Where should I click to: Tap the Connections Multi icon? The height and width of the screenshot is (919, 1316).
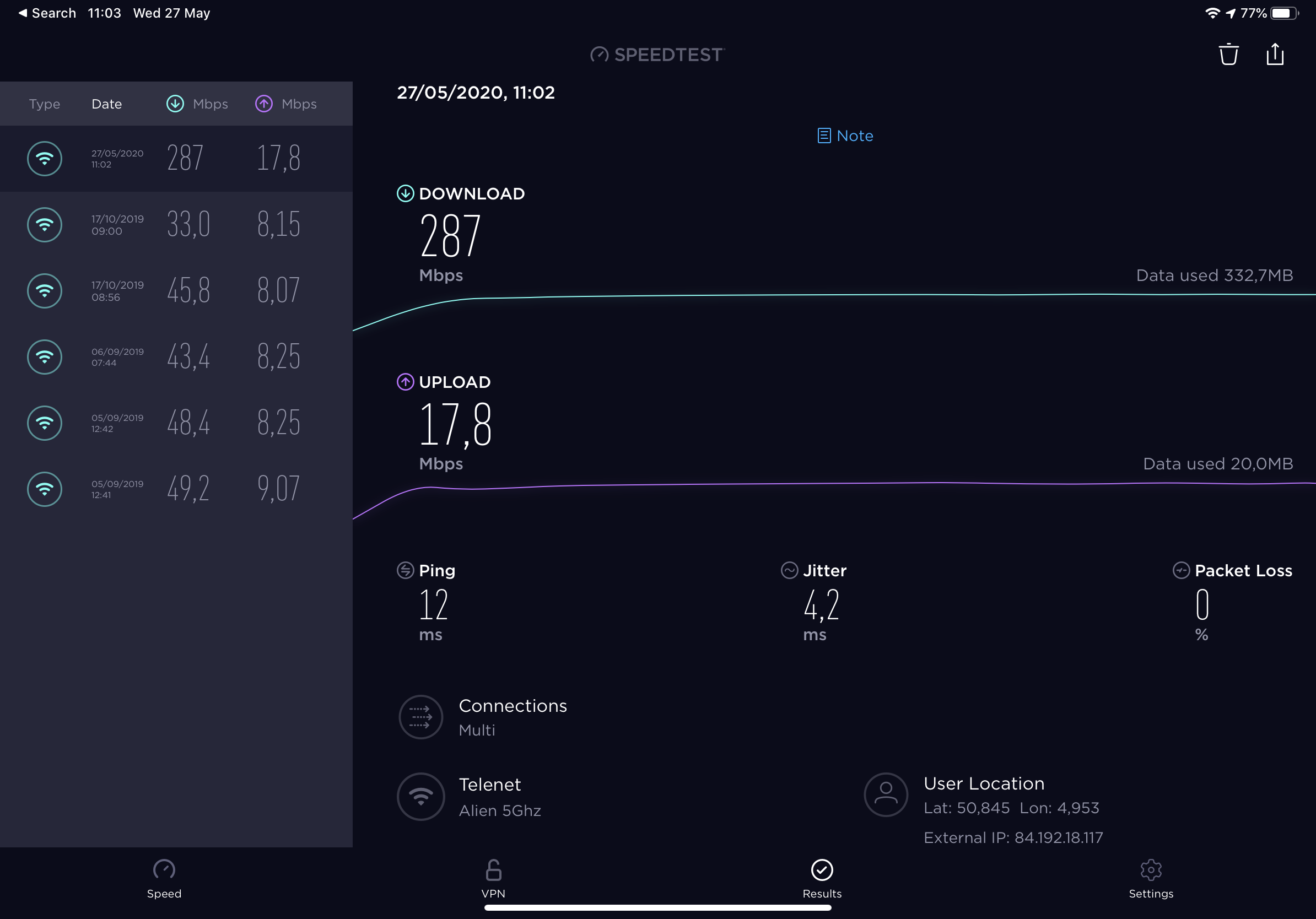(x=420, y=717)
